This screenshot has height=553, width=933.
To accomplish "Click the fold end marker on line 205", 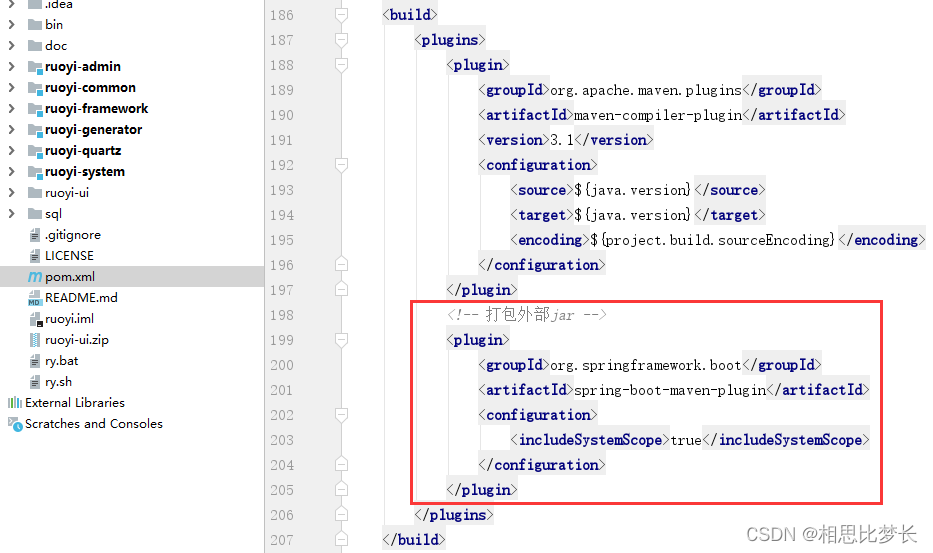I will click(342, 489).
